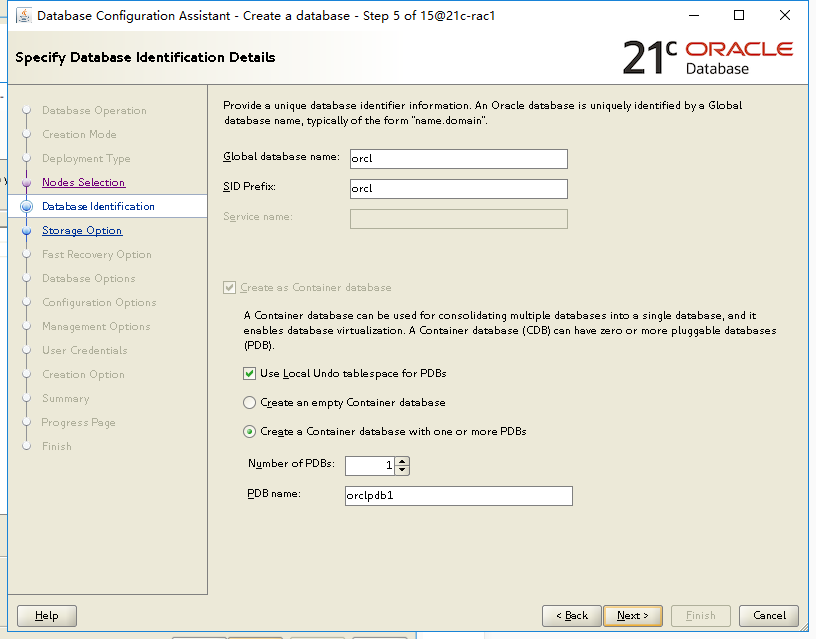Open the Storage Option step link

click(82, 231)
